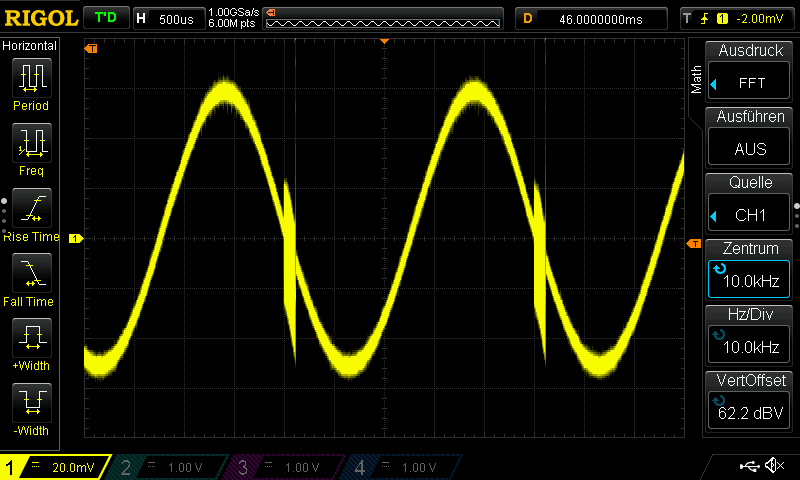Toggle Ausführen AUS setting
The height and width of the screenshot is (480, 800).
coord(749,138)
